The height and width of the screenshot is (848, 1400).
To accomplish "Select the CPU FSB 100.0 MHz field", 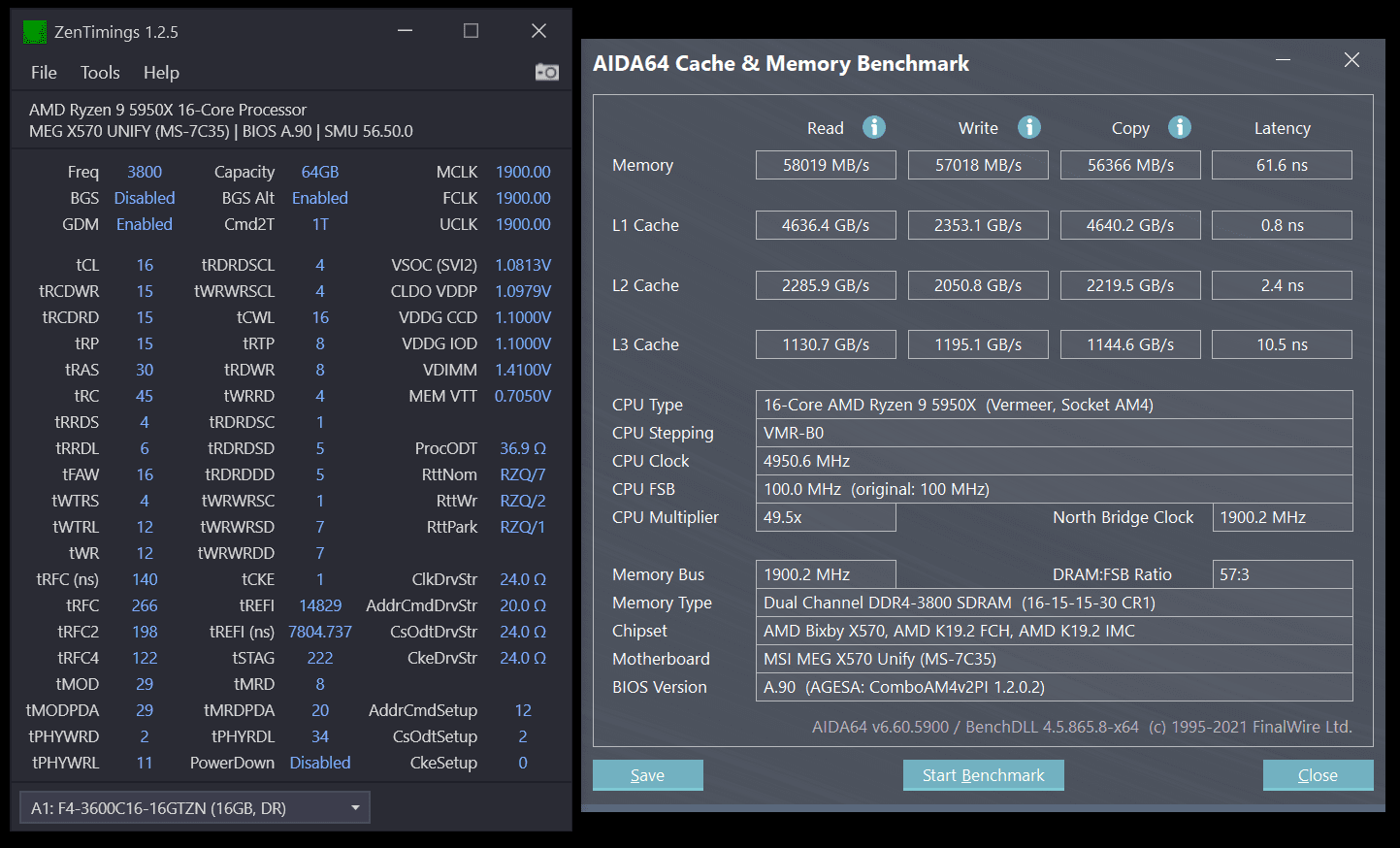I will pos(1054,489).
